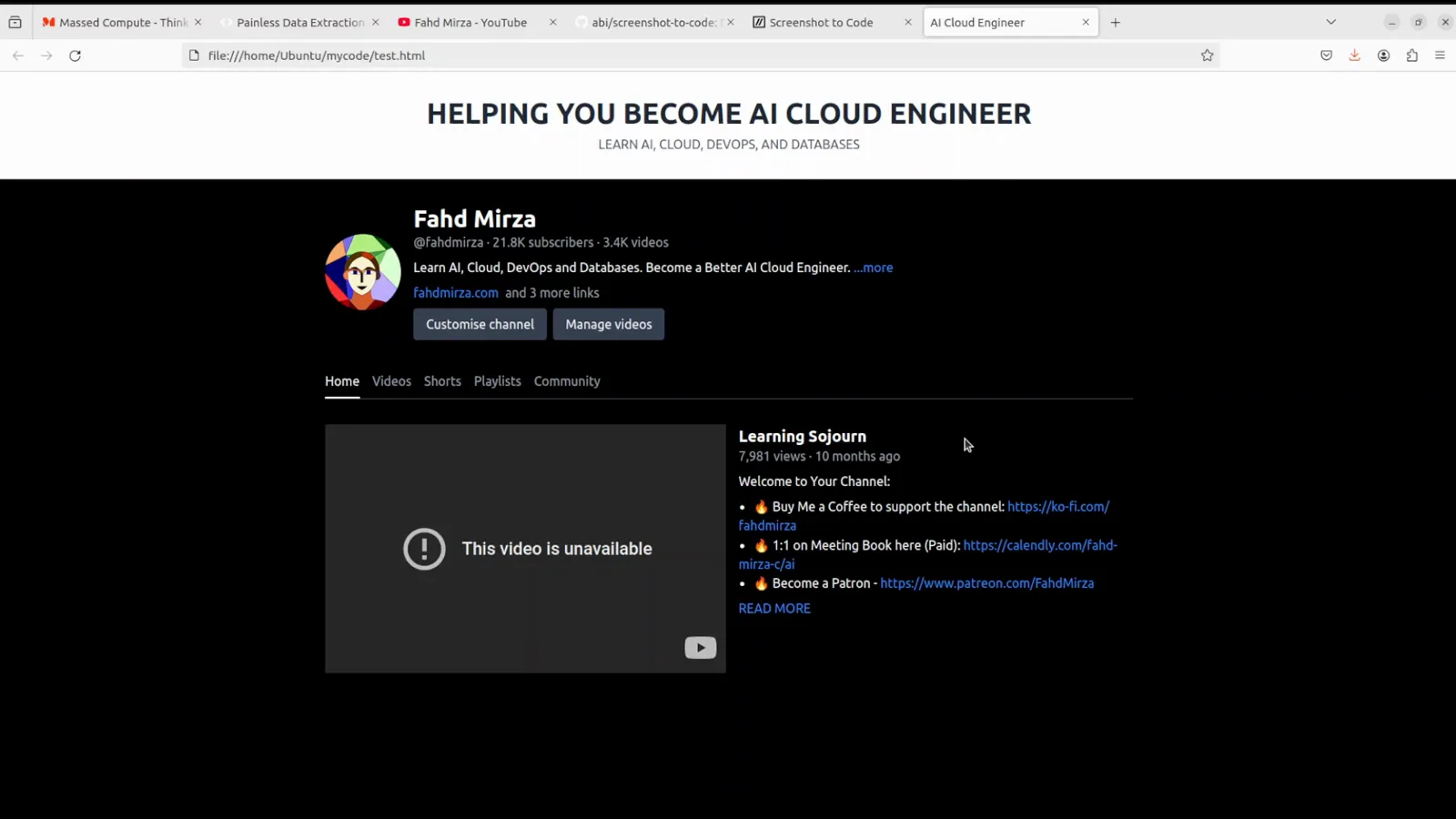The height and width of the screenshot is (819, 1456).
Task: Click the browser forward arrow
Action: (46, 56)
